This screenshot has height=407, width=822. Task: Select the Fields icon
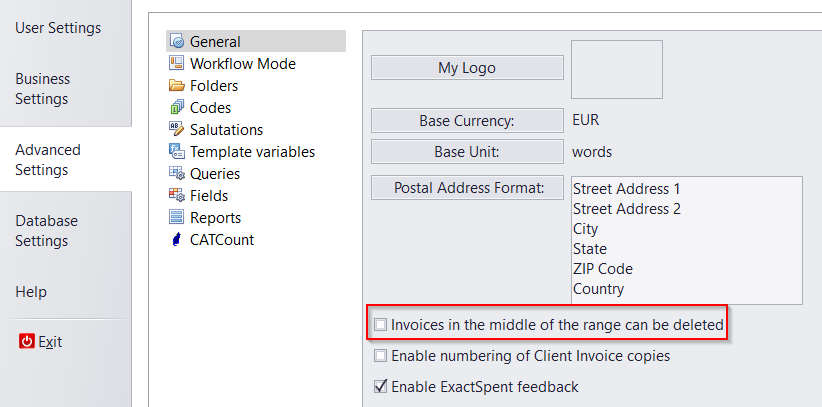click(x=177, y=195)
